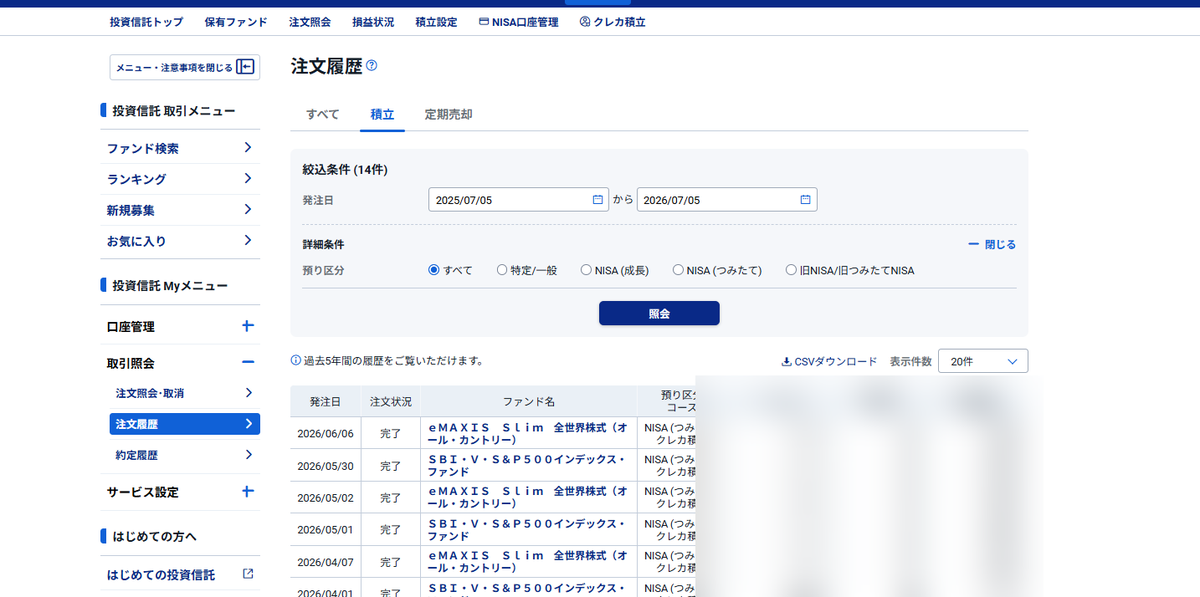Click the collapse-menu arrow icon in メニュー・注意事項を閉じる
Screen dimensions: 1200x597
245,67
